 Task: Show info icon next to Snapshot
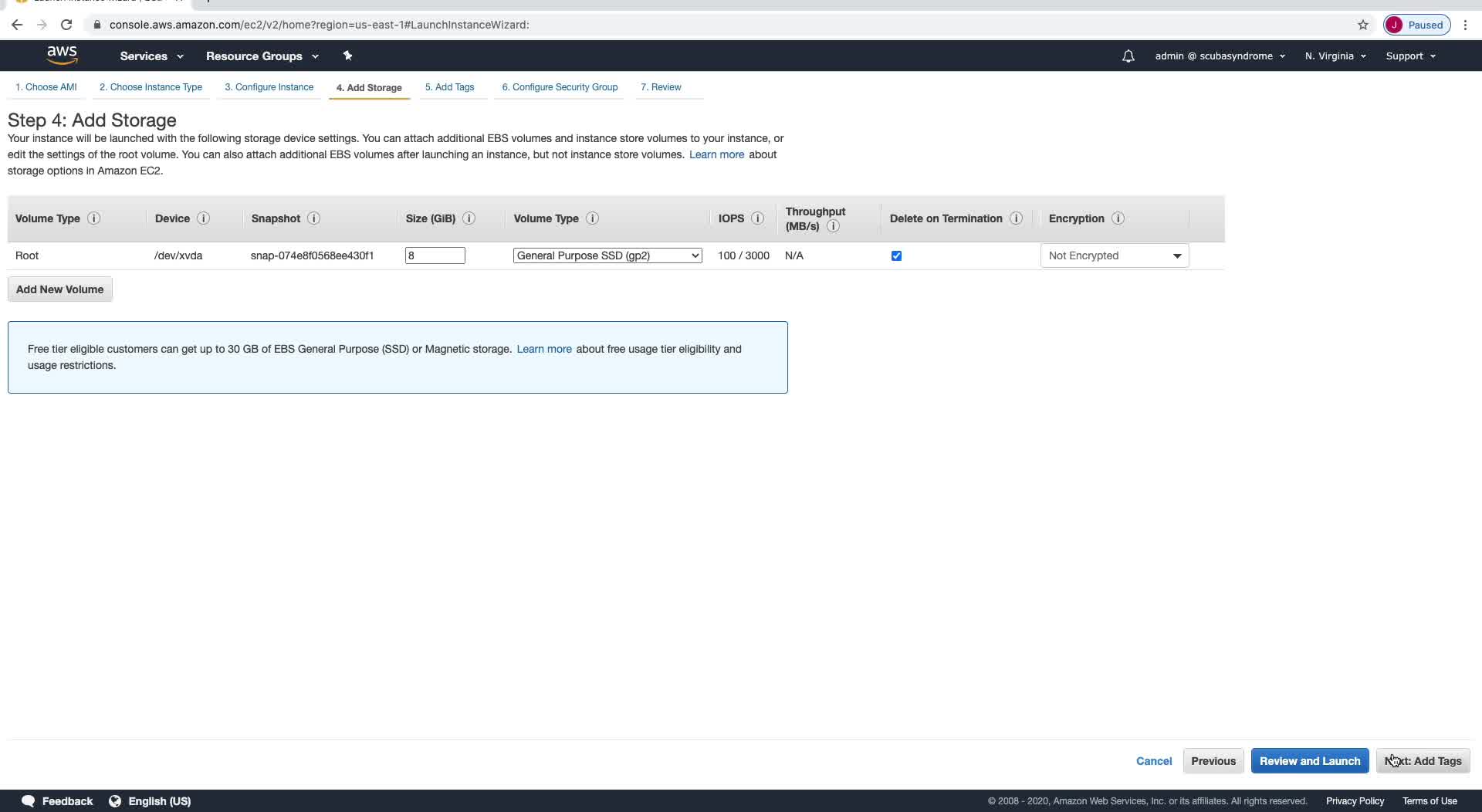(313, 218)
